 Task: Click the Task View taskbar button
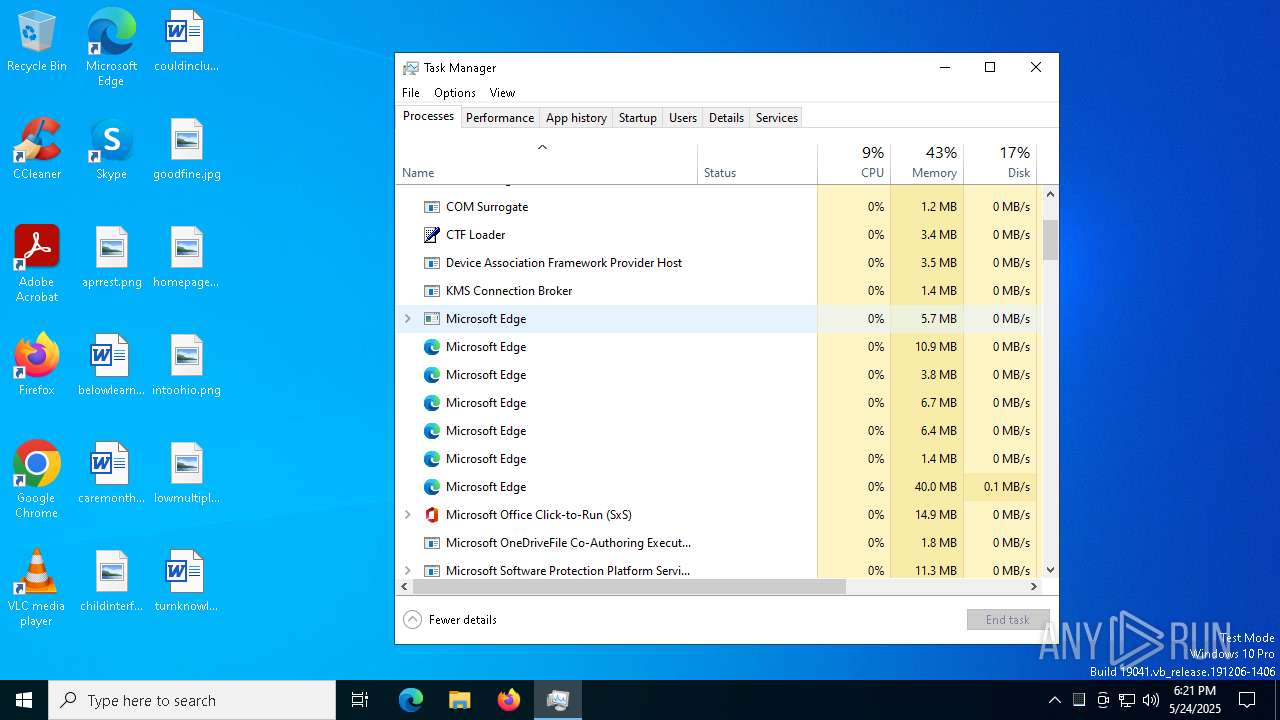pos(360,700)
